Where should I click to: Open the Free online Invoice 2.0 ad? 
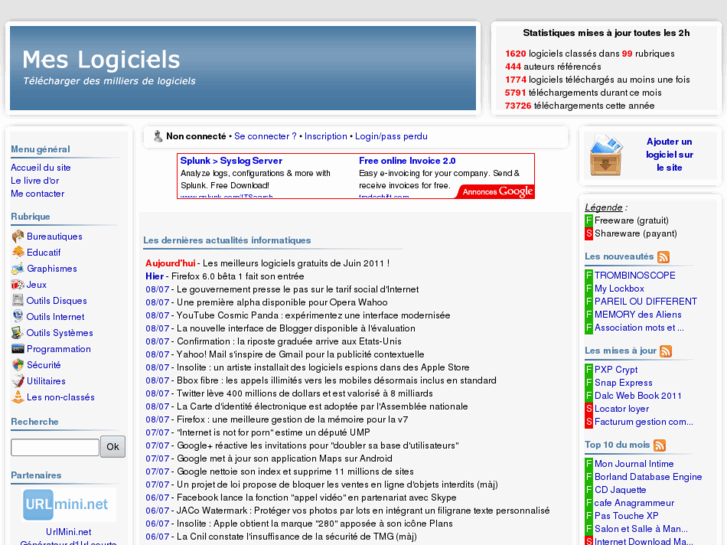[x=407, y=160]
